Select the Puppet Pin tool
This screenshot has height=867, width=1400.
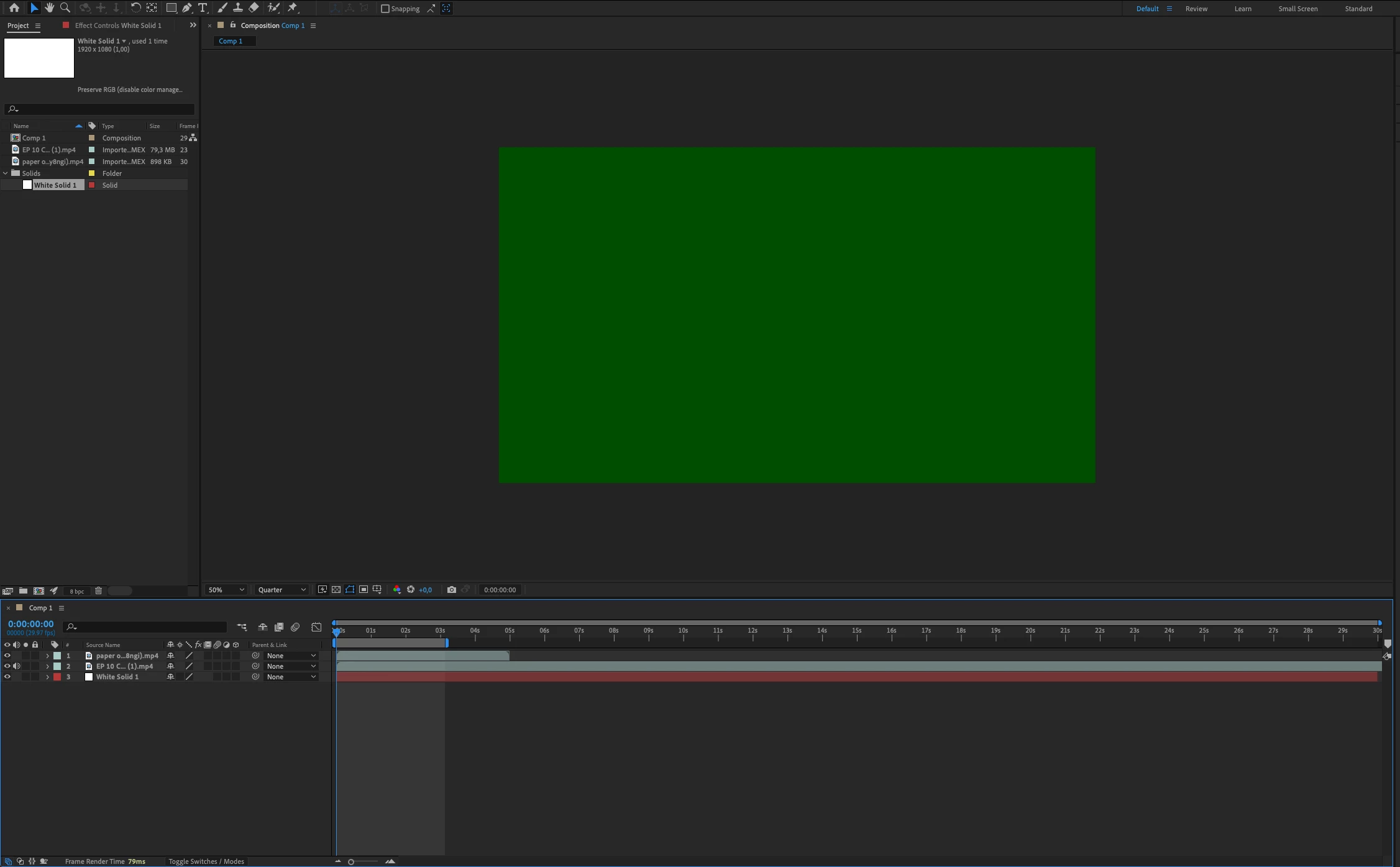tap(293, 8)
